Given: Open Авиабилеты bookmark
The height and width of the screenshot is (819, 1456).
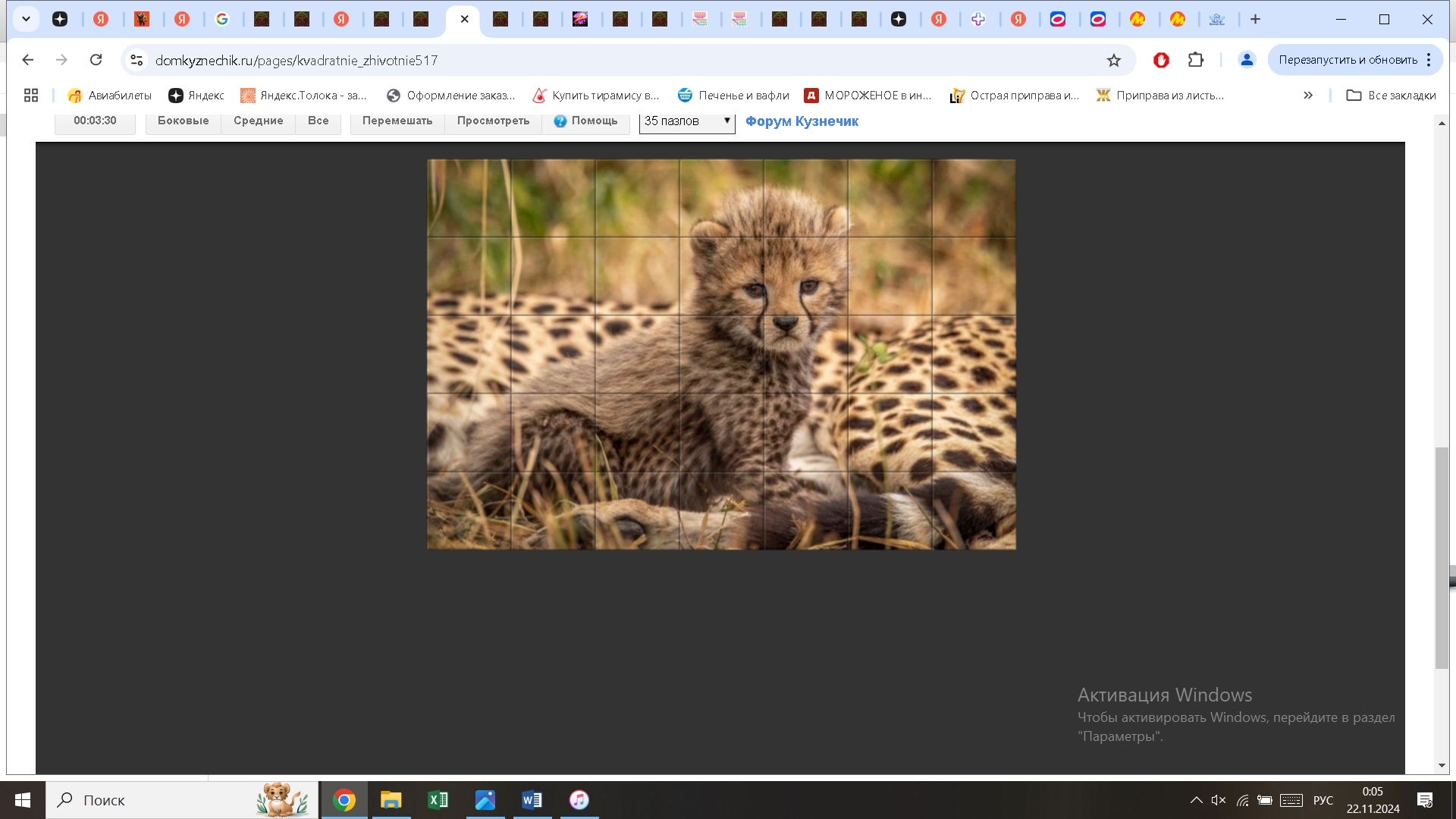Looking at the screenshot, I should click(x=109, y=95).
